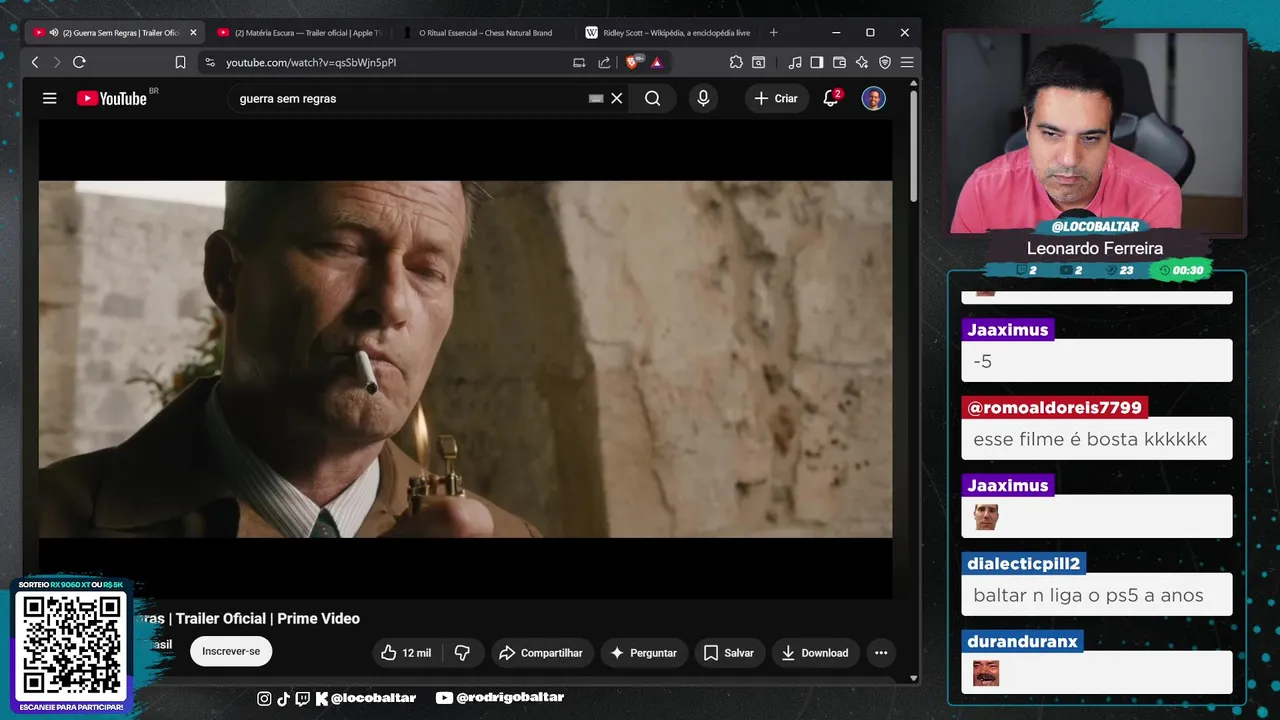1280x720 pixels.
Task: Click the Compartilhar share button
Action: pyautogui.click(x=541, y=653)
